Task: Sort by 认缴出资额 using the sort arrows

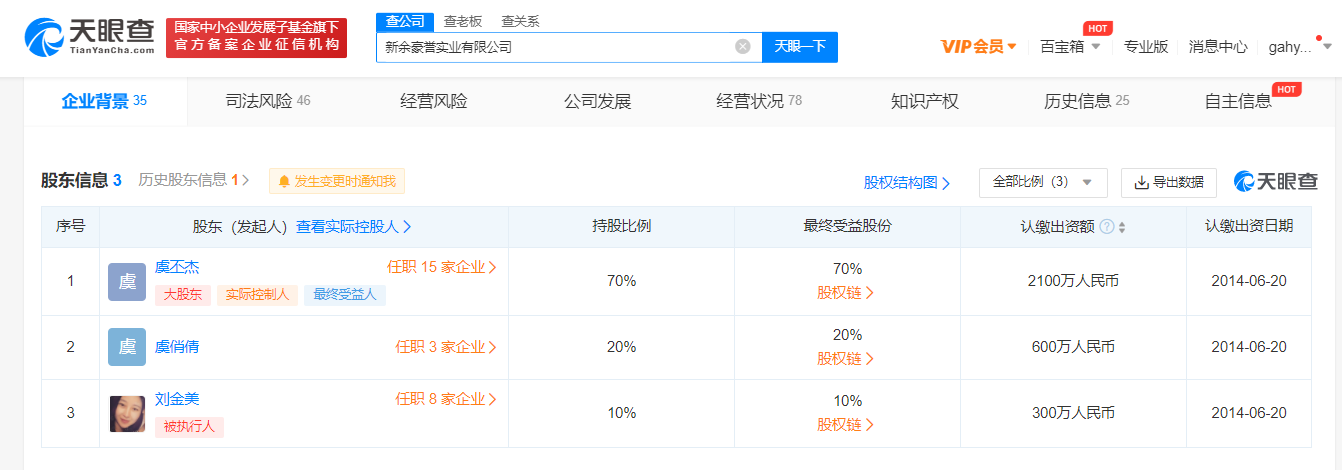Action: [1122, 227]
